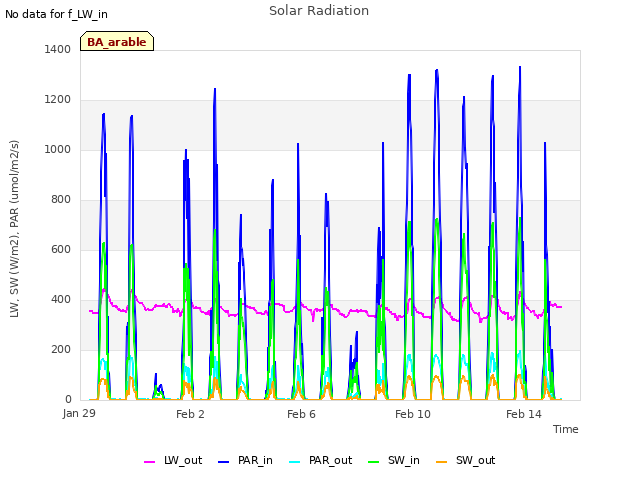Click the Feb 2 x-axis label
This screenshot has height=480, width=640.
coord(190,414)
